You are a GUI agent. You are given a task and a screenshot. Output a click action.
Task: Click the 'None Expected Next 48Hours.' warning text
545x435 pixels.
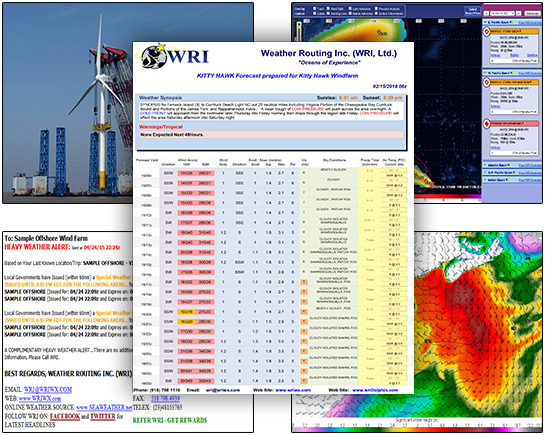[172, 134]
